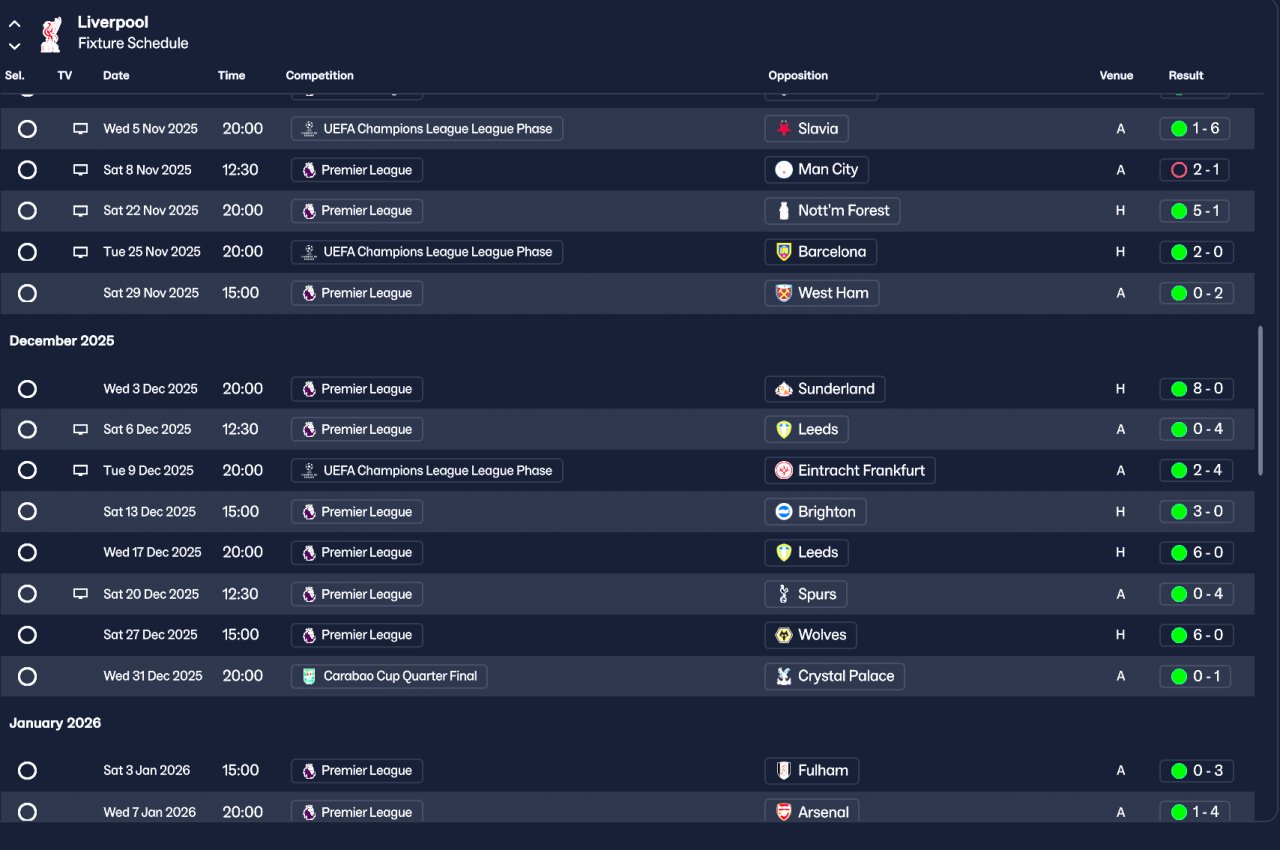This screenshot has width=1280, height=850.
Task: Sort by the Opposition column header
Action: (x=798, y=76)
